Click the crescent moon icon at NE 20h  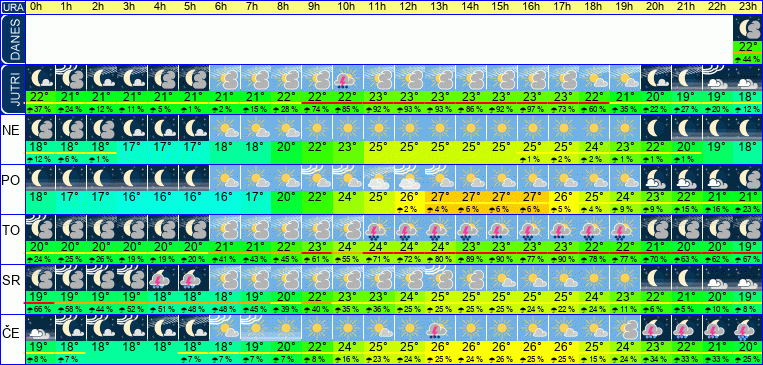[x=655, y=128]
